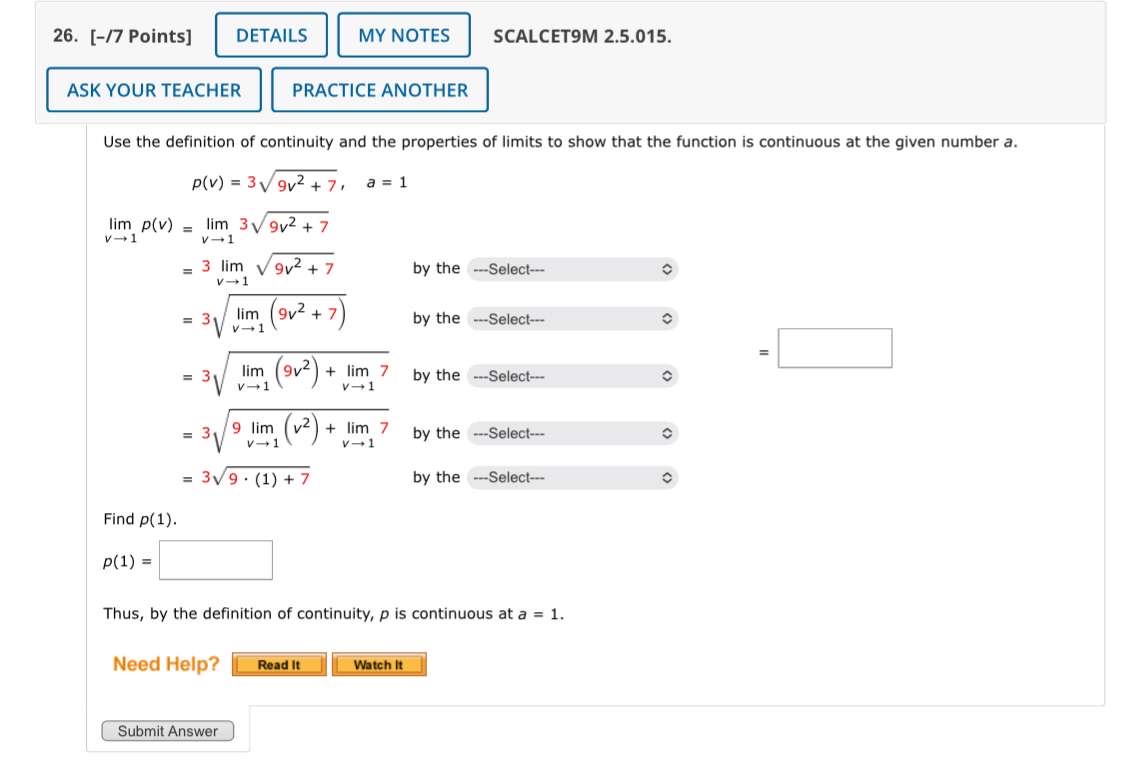
Task: Click the chevron icon beside the fourth Select menu
Action: 669,433
